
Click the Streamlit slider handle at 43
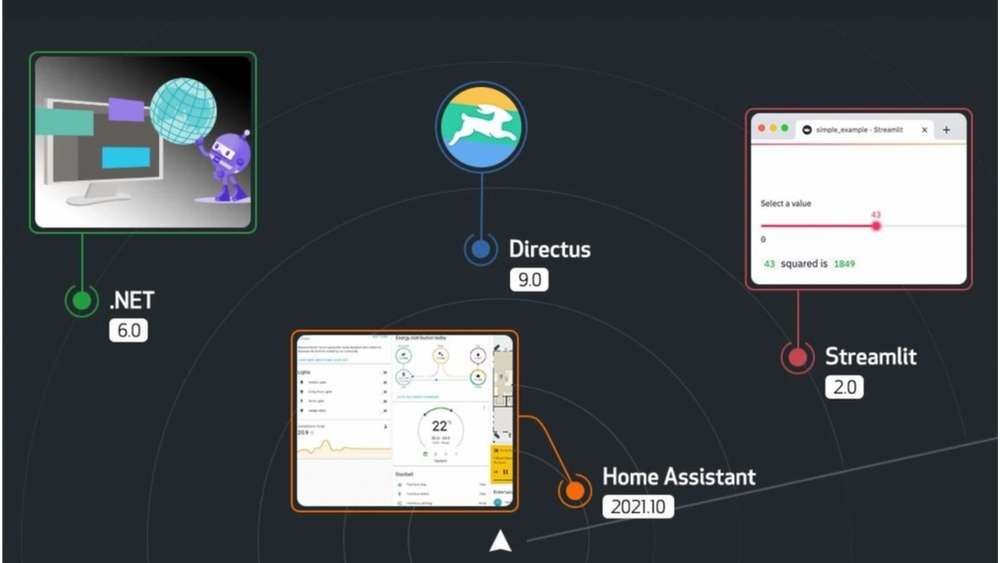[876, 226]
